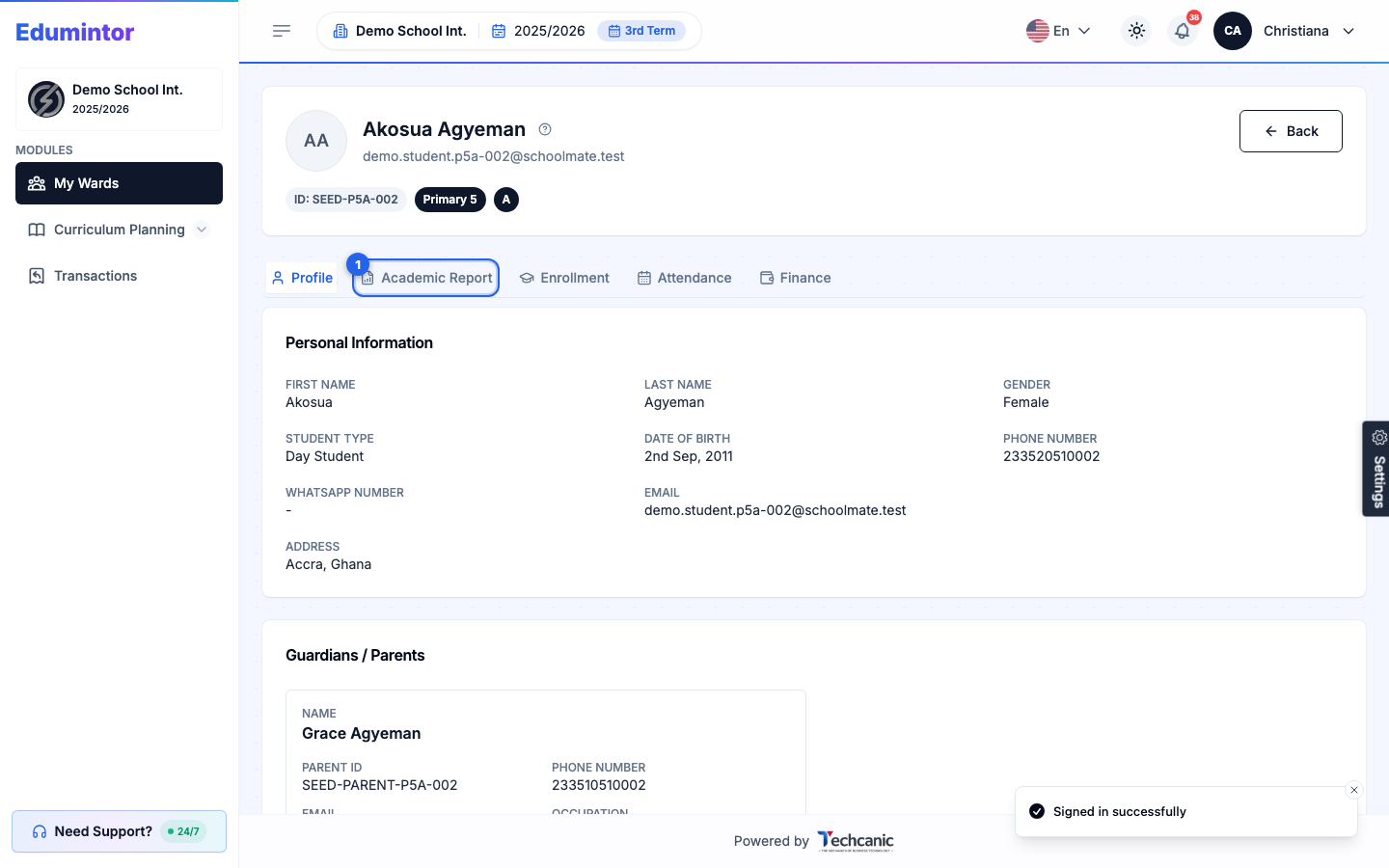
Task: Click the Techcanic logo link
Action: pos(856,841)
